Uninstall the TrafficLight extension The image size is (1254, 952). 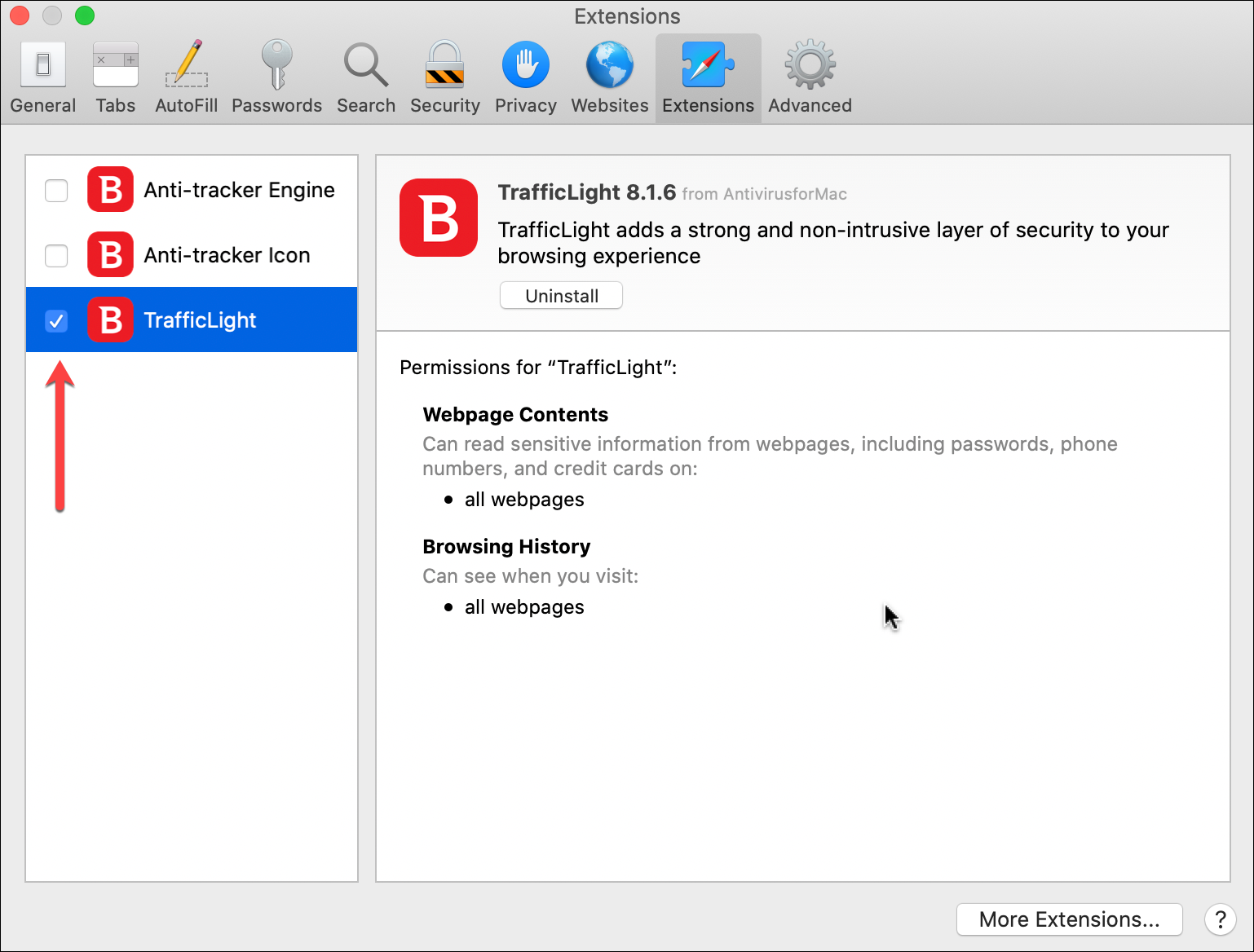click(560, 295)
